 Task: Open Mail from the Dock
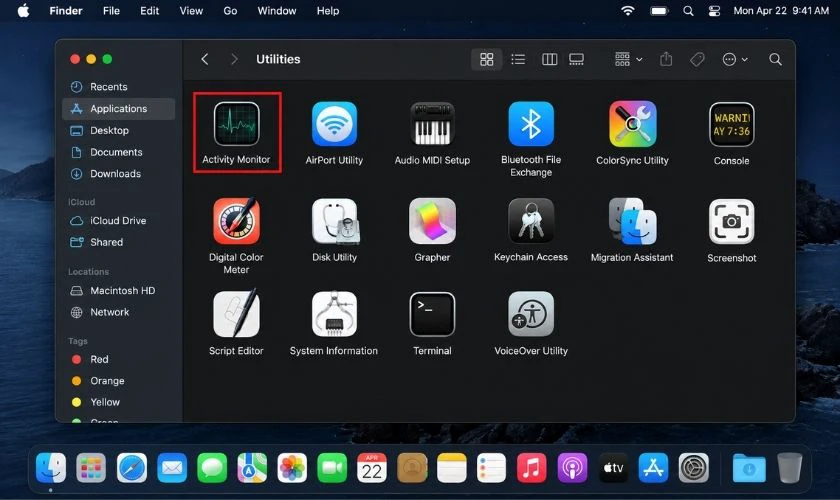172,468
